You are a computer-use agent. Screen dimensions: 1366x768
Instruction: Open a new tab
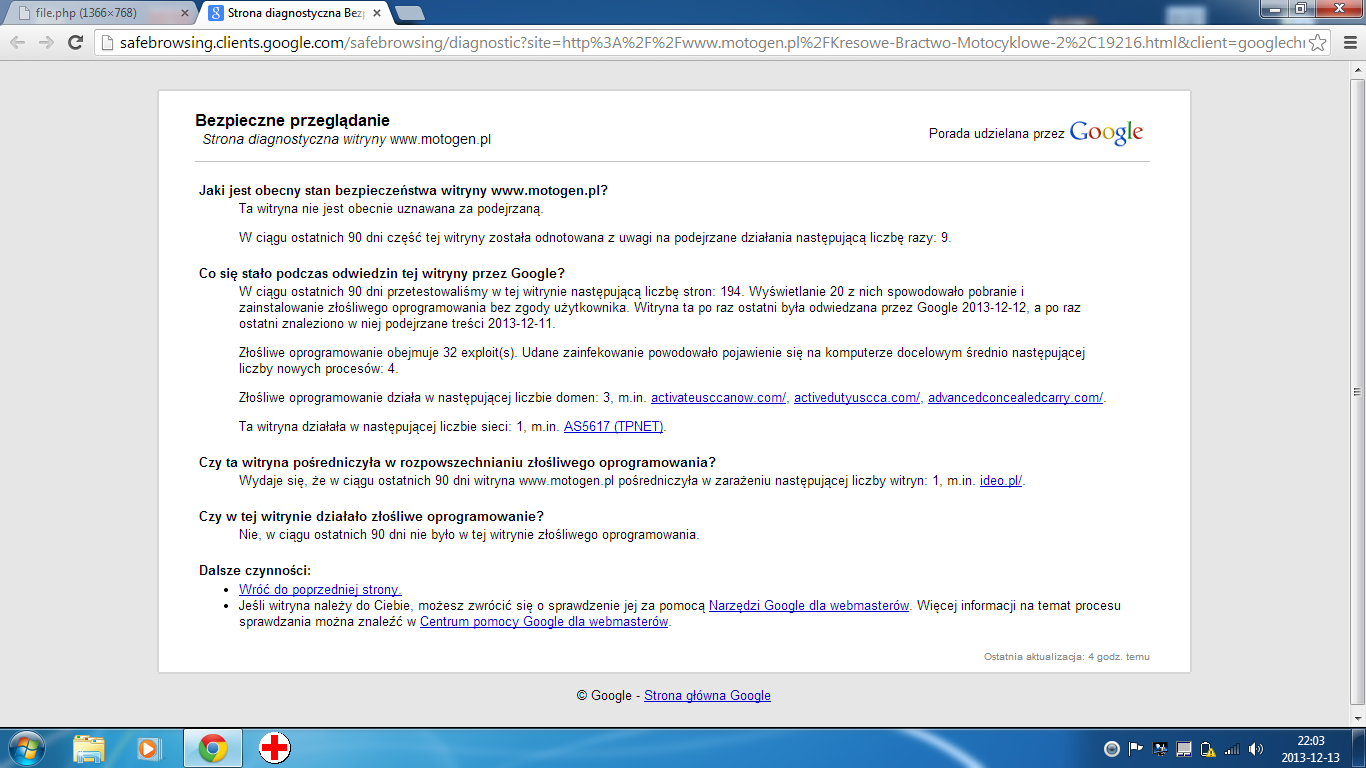click(410, 13)
